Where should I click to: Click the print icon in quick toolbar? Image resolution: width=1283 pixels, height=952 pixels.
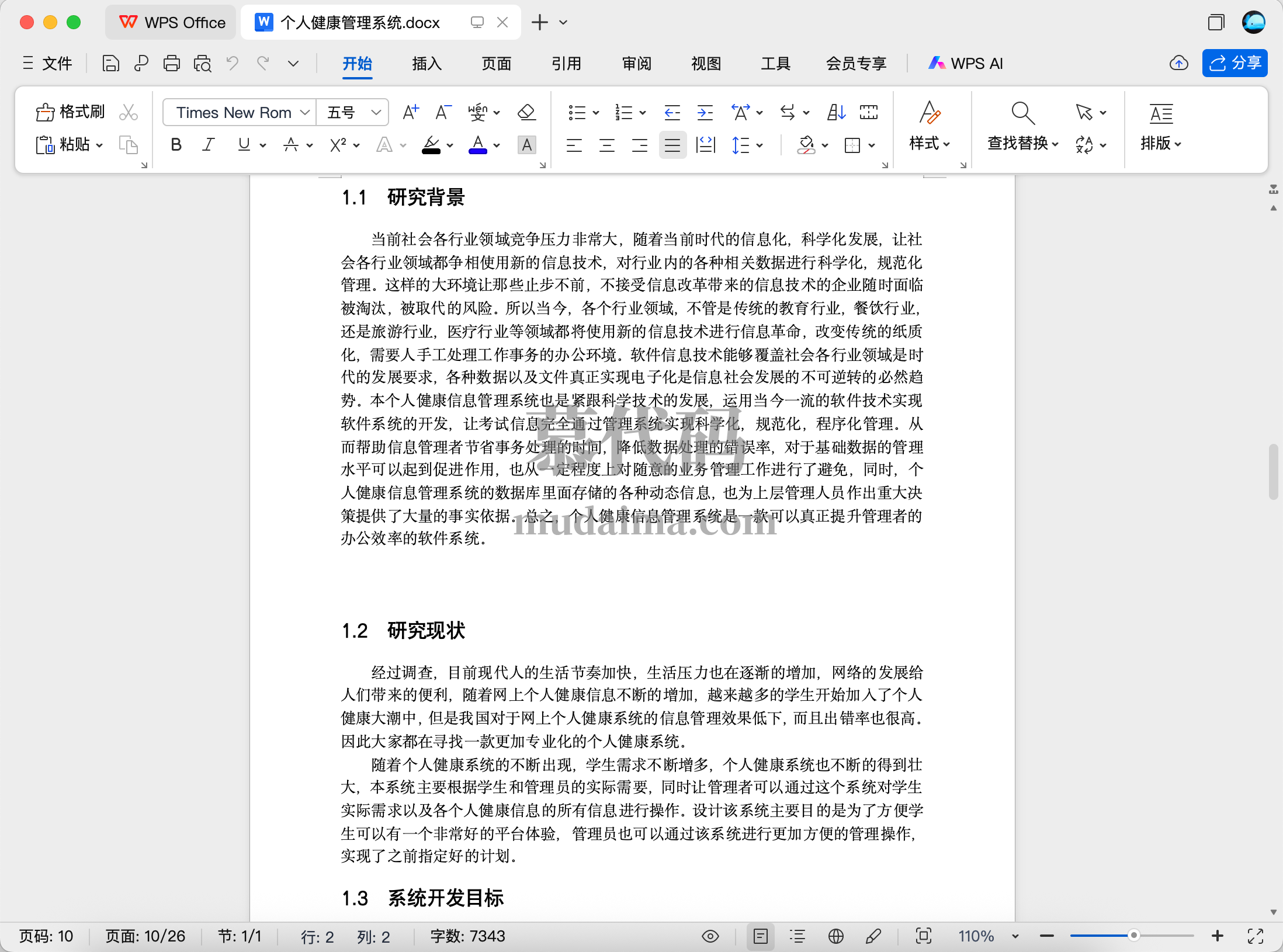tap(171, 63)
